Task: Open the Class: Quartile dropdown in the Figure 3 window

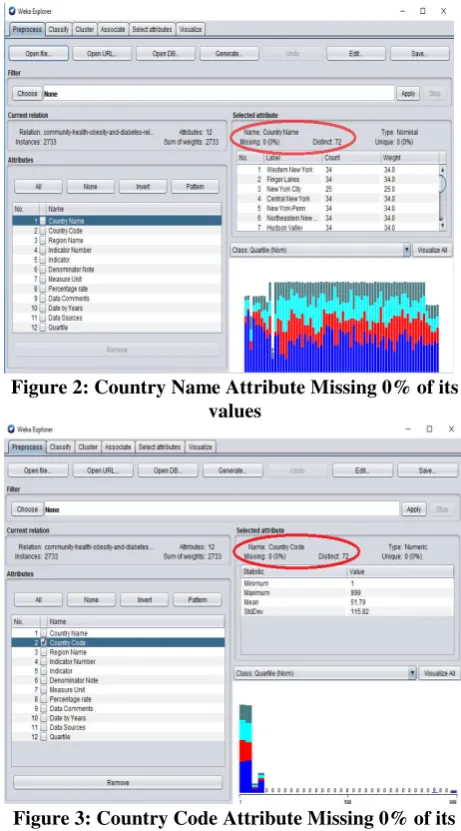Action: pyautogui.click(x=412, y=673)
